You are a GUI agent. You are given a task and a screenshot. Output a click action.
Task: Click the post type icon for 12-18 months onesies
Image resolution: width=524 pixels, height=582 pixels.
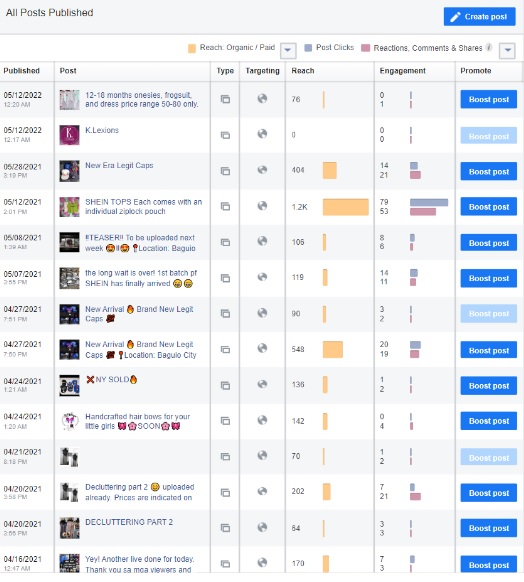point(225,99)
